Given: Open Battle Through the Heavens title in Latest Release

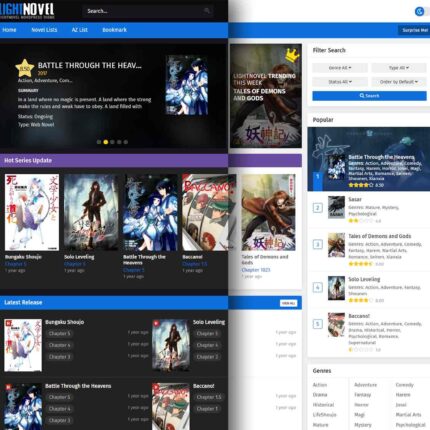Looking at the screenshot, I should pyautogui.click(x=78, y=386).
